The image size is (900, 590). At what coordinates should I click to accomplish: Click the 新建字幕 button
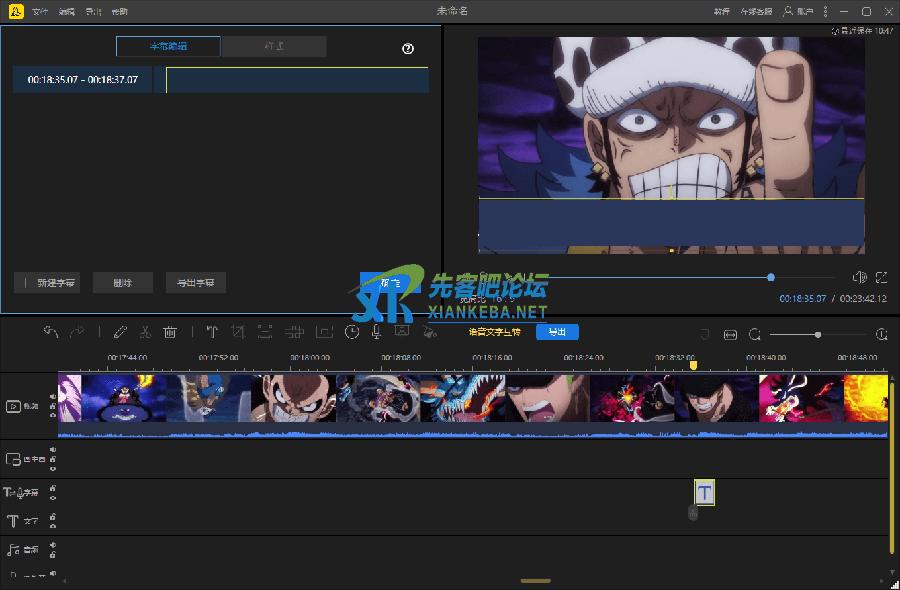coord(49,282)
